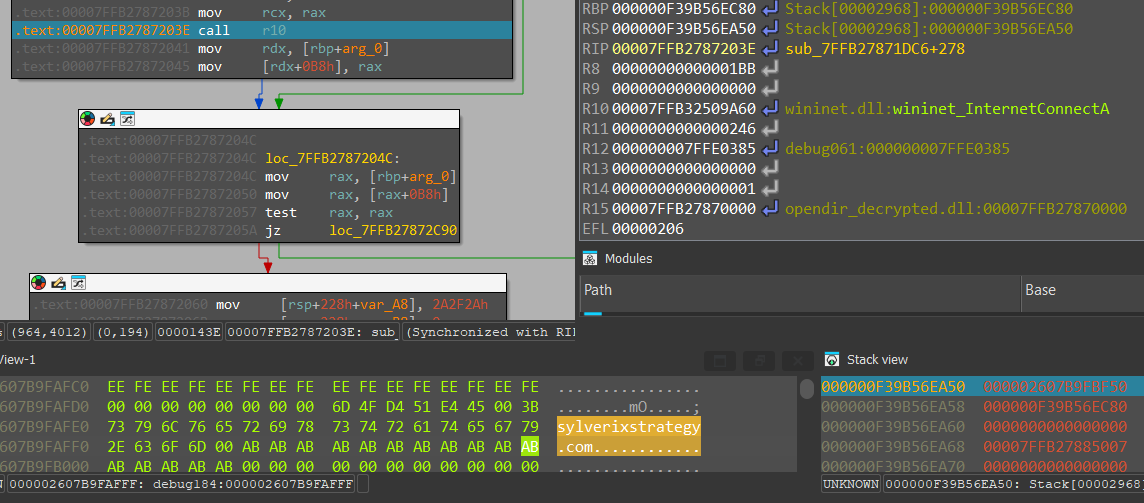Image resolution: width=1144 pixels, height=503 pixels.
Task: Jump to loc_7FFB27872C90 jz target
Action: click(x=393, y=231)
